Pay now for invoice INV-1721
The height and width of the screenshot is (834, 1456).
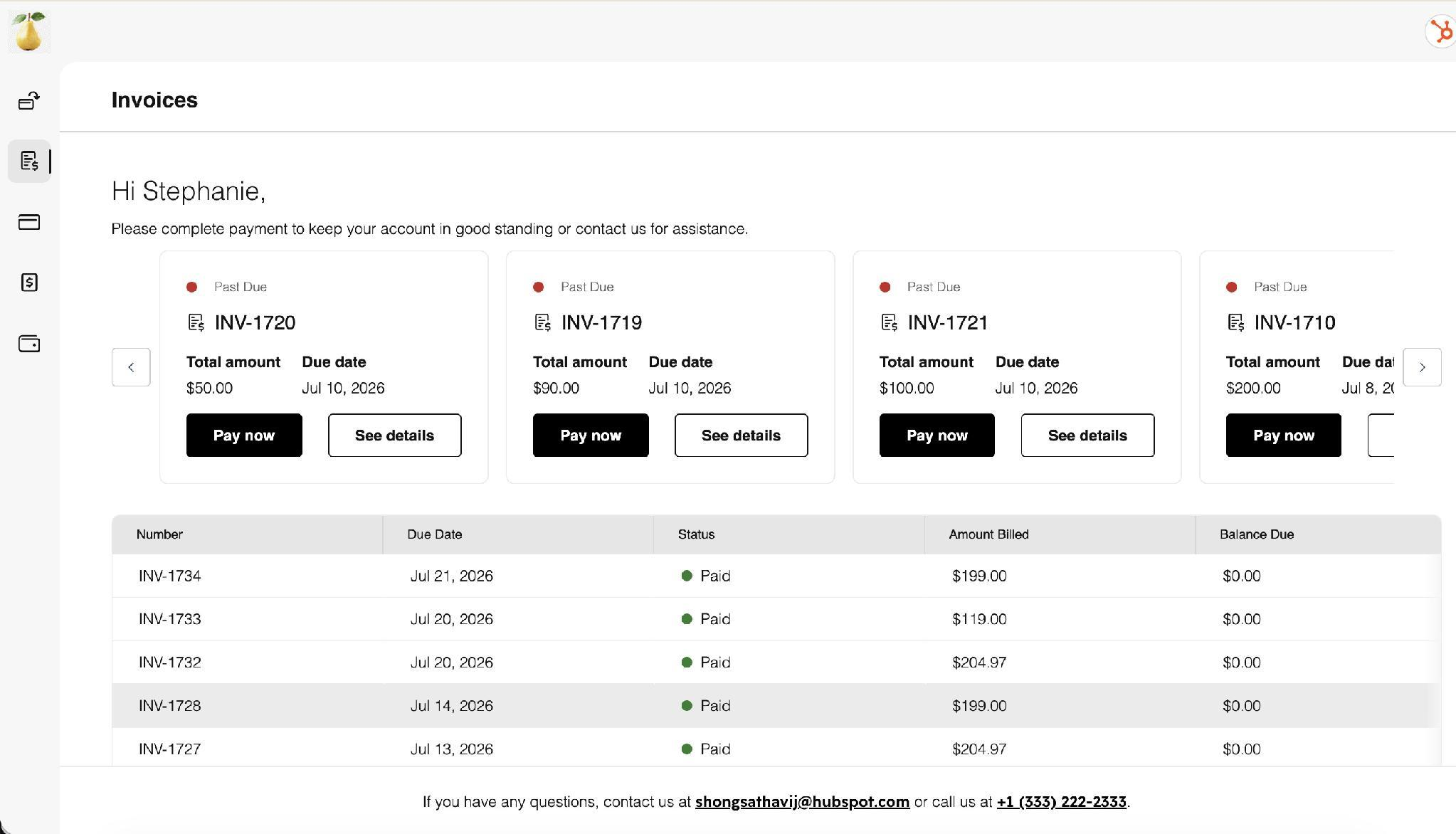pyautogui.click(x=937, y=435)
